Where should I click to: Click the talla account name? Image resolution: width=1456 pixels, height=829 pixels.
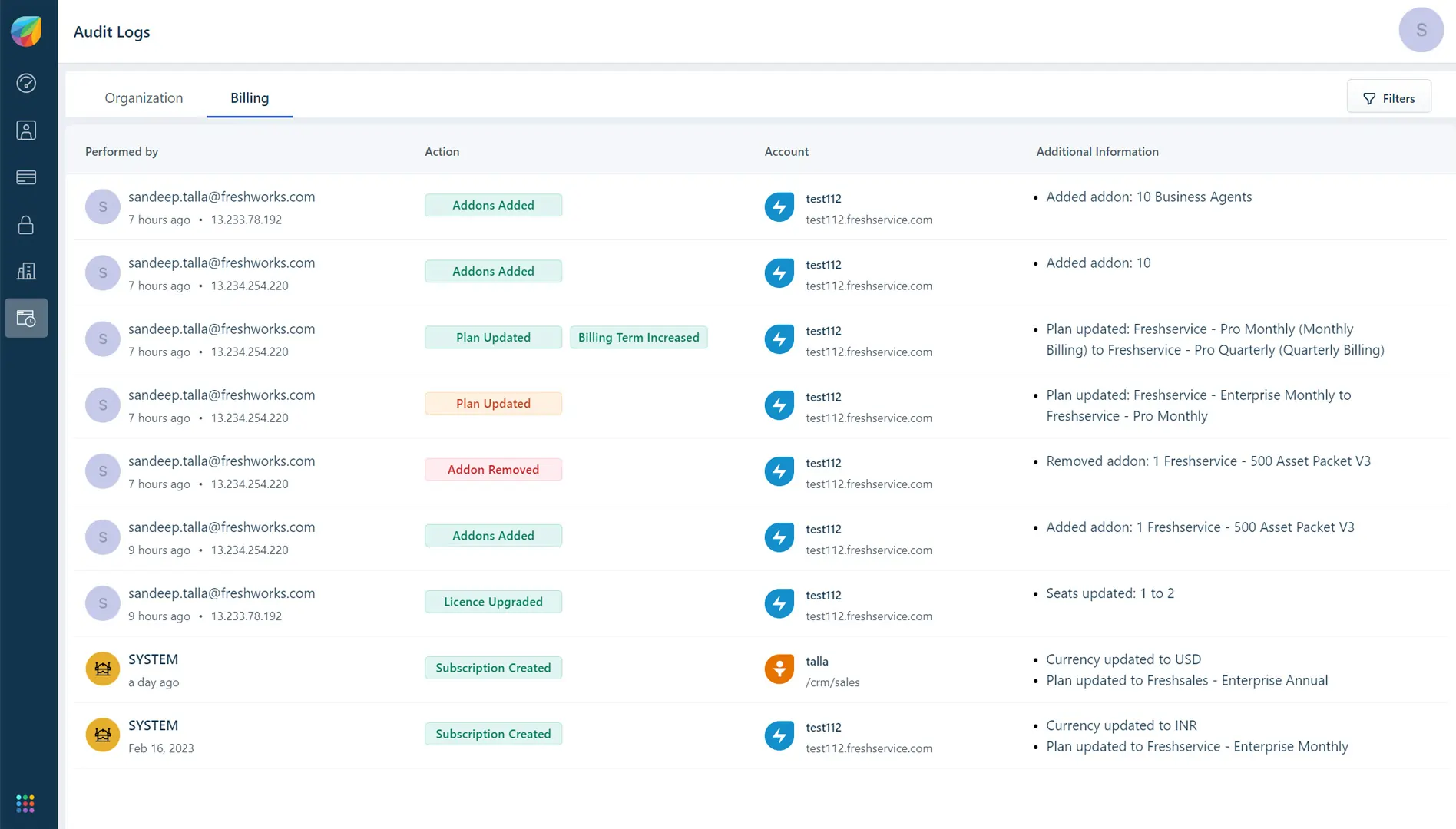click(816, 661)
